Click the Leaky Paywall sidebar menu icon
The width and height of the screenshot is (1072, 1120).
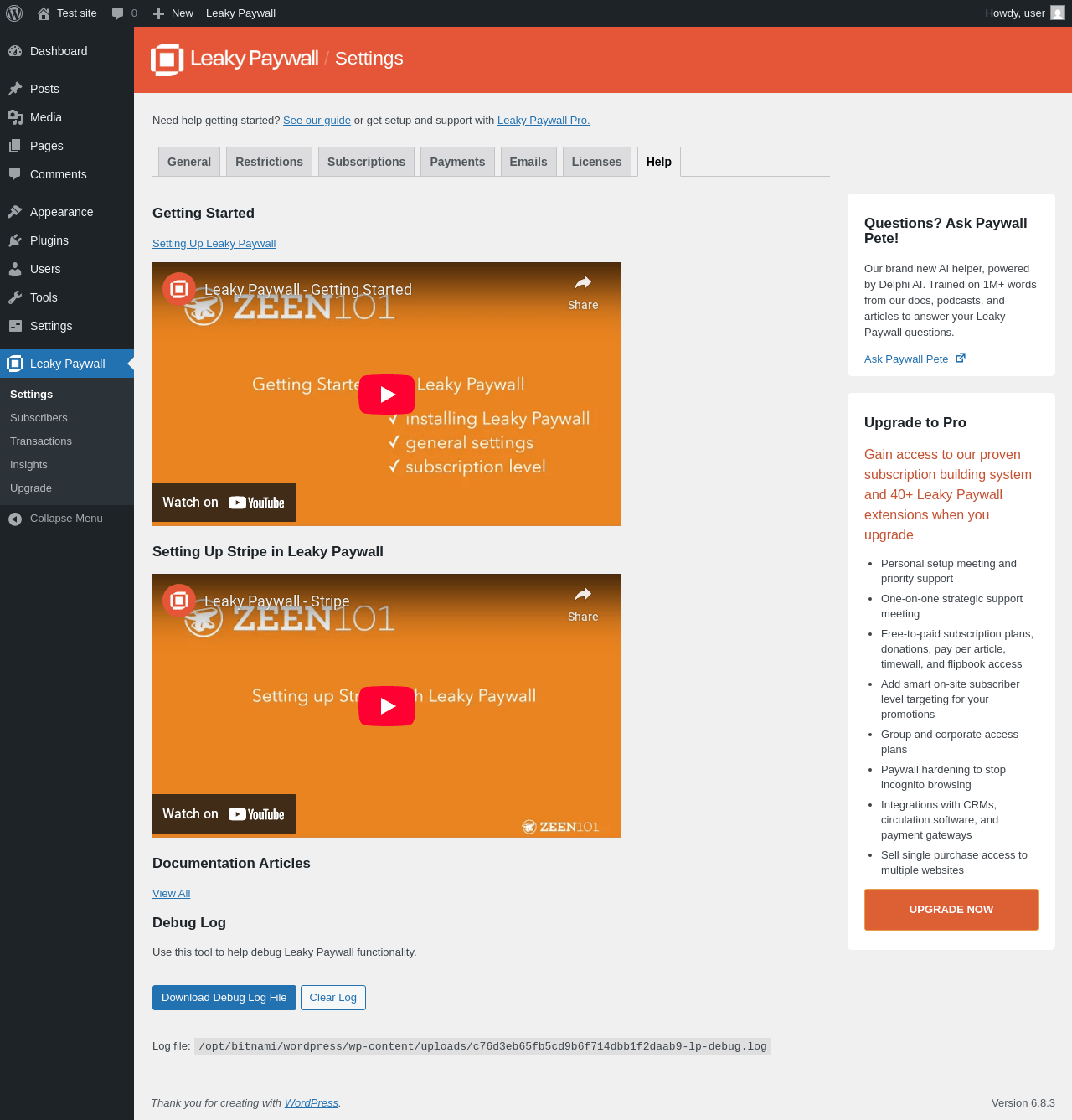coord(15,364)
